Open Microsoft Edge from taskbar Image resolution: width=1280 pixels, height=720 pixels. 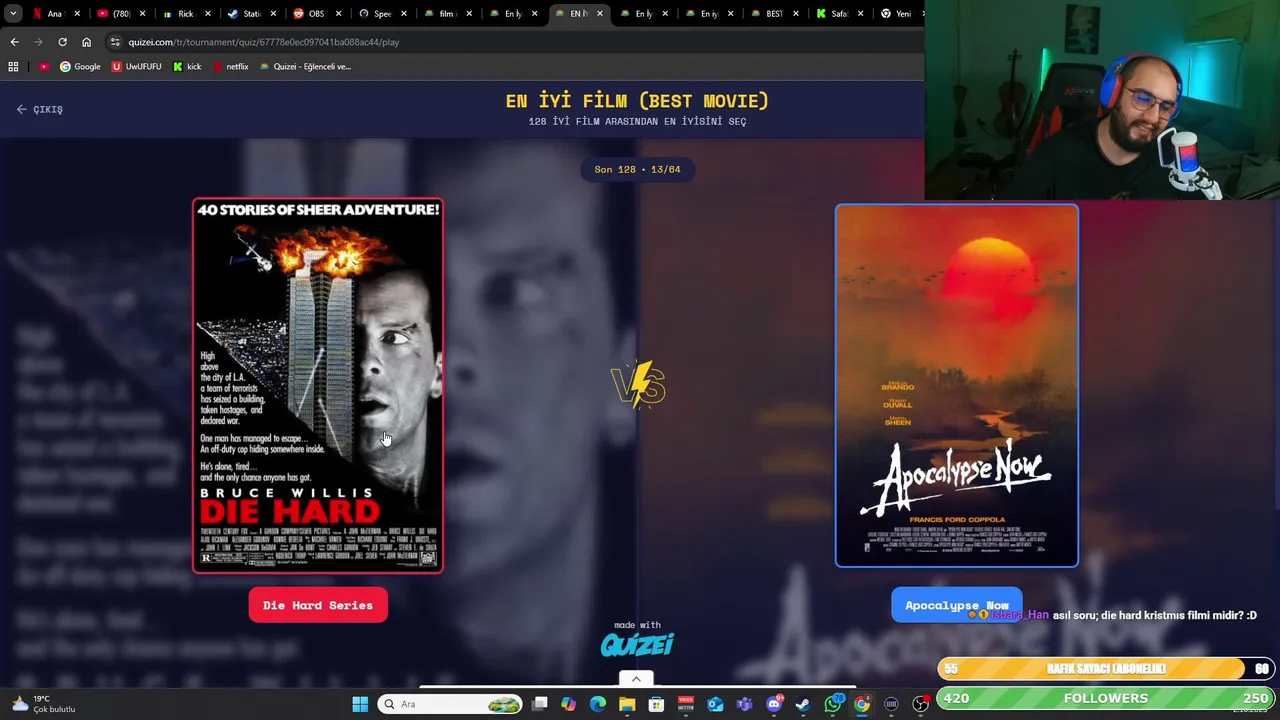(598, 704)
